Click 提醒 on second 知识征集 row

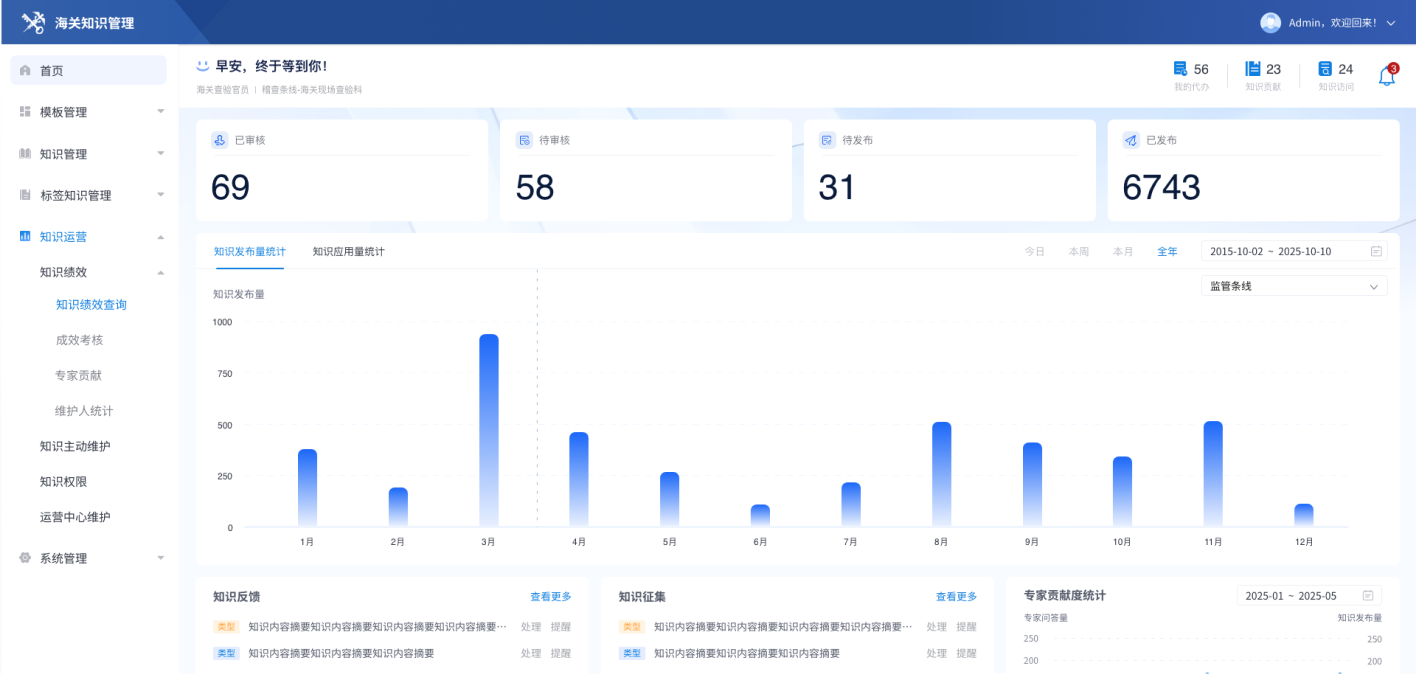(966, 653)
